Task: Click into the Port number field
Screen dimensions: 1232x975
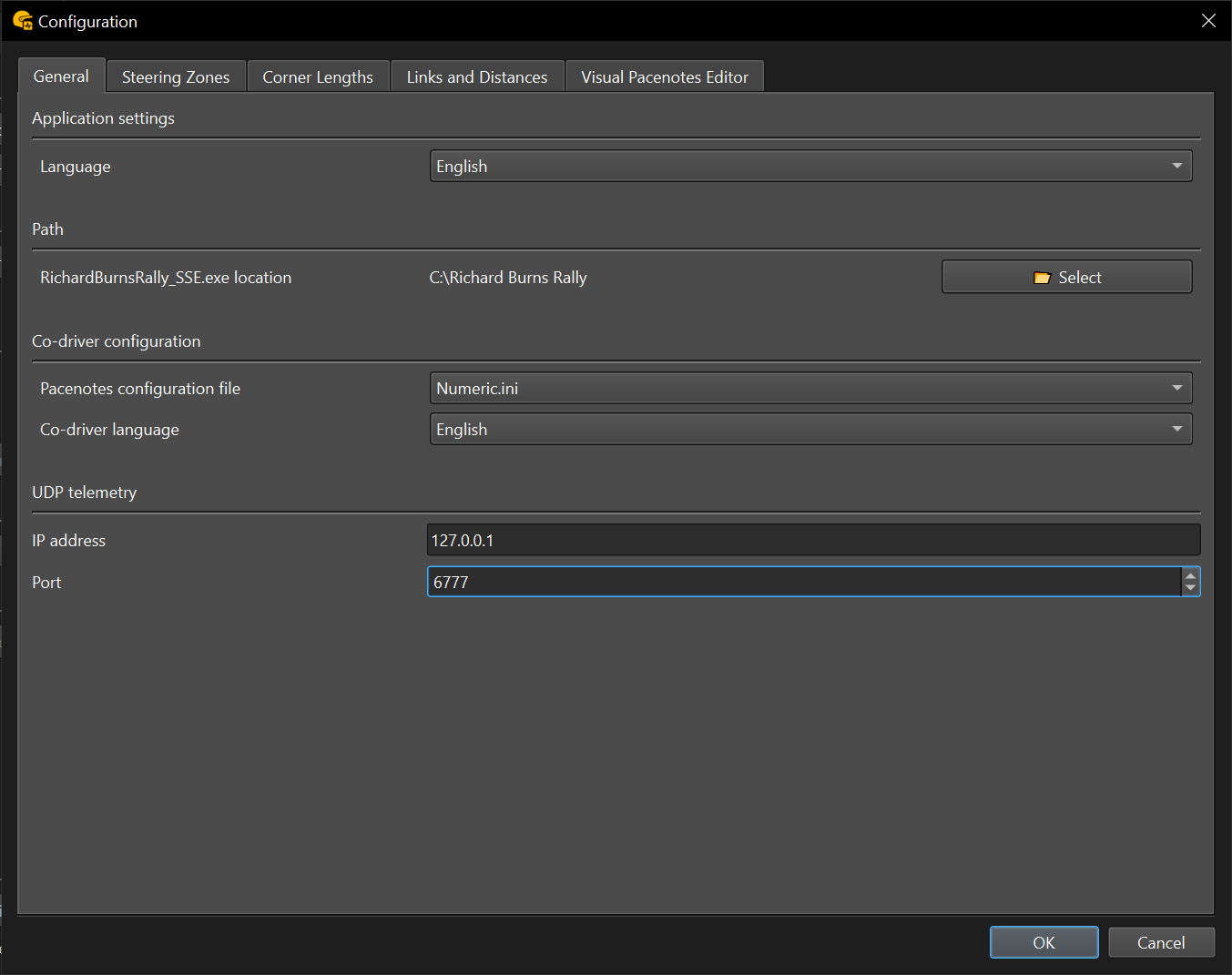Action: tap(803, 582)
